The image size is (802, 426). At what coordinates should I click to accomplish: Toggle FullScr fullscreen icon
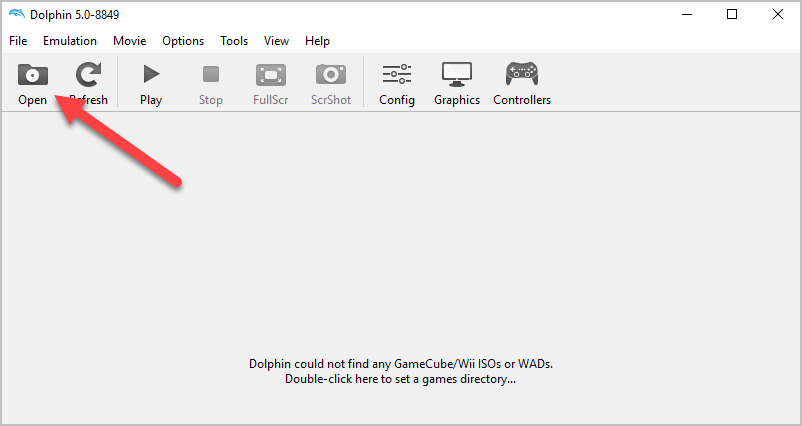[271, 75]
